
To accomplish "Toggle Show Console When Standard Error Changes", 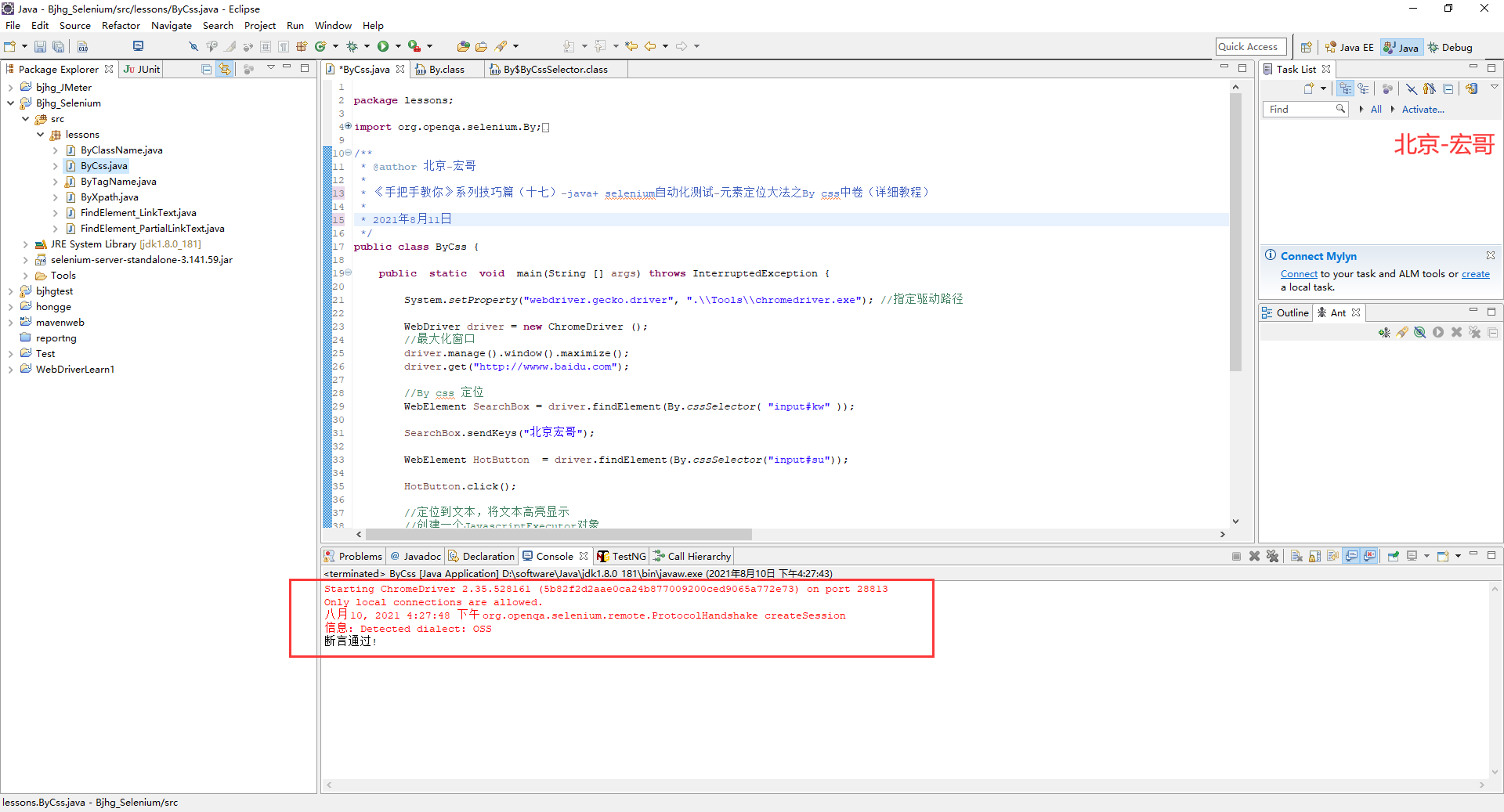I will [x=1369, y=557].
